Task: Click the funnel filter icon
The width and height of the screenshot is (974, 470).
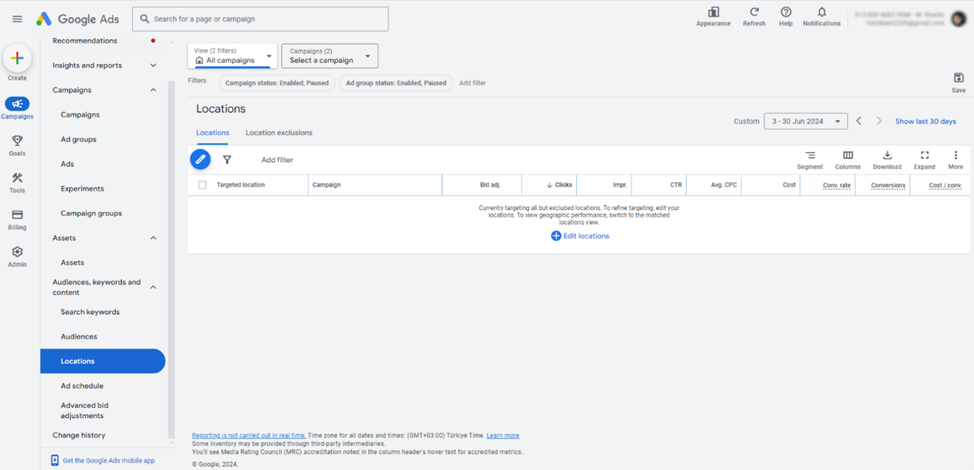Action: click(227, 160)
